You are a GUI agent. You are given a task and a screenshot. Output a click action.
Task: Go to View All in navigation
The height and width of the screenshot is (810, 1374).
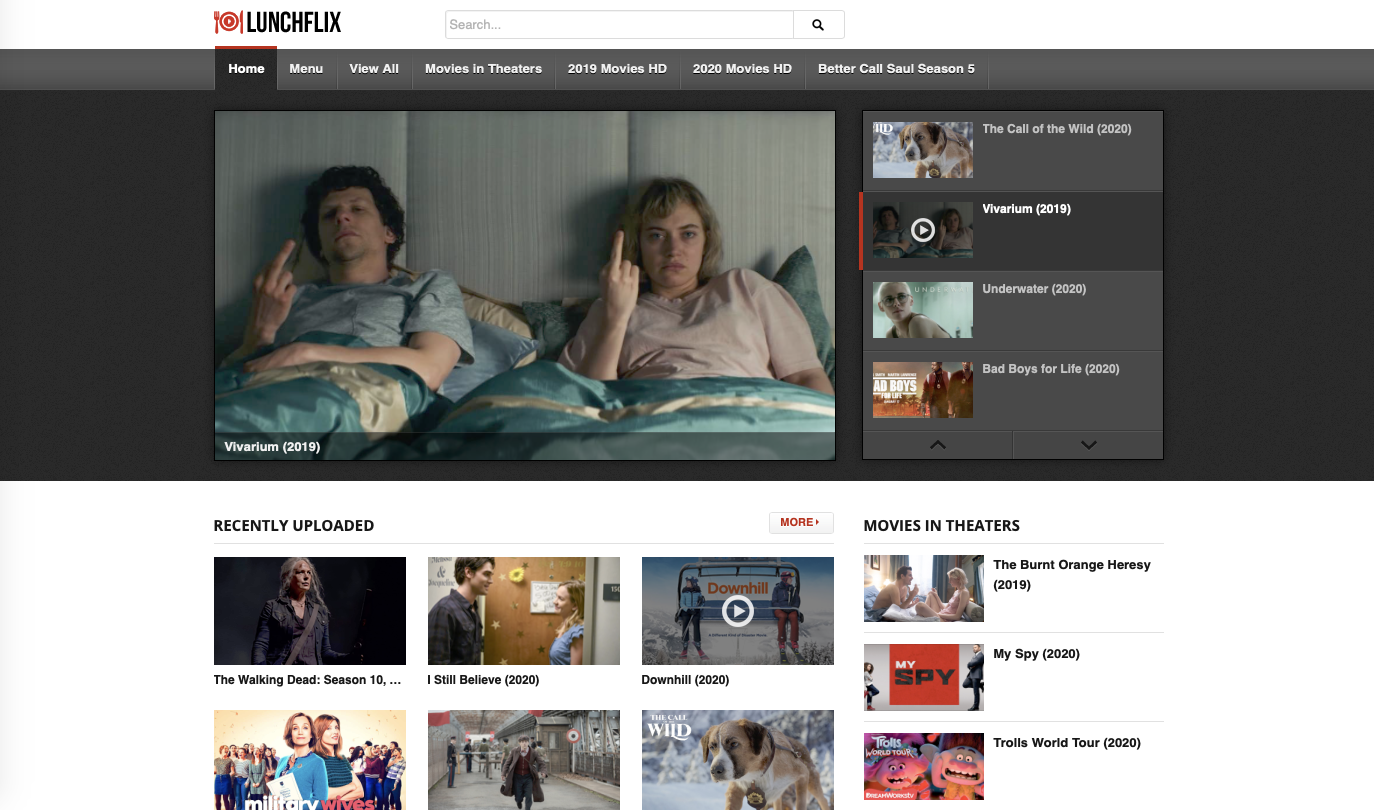374,69
